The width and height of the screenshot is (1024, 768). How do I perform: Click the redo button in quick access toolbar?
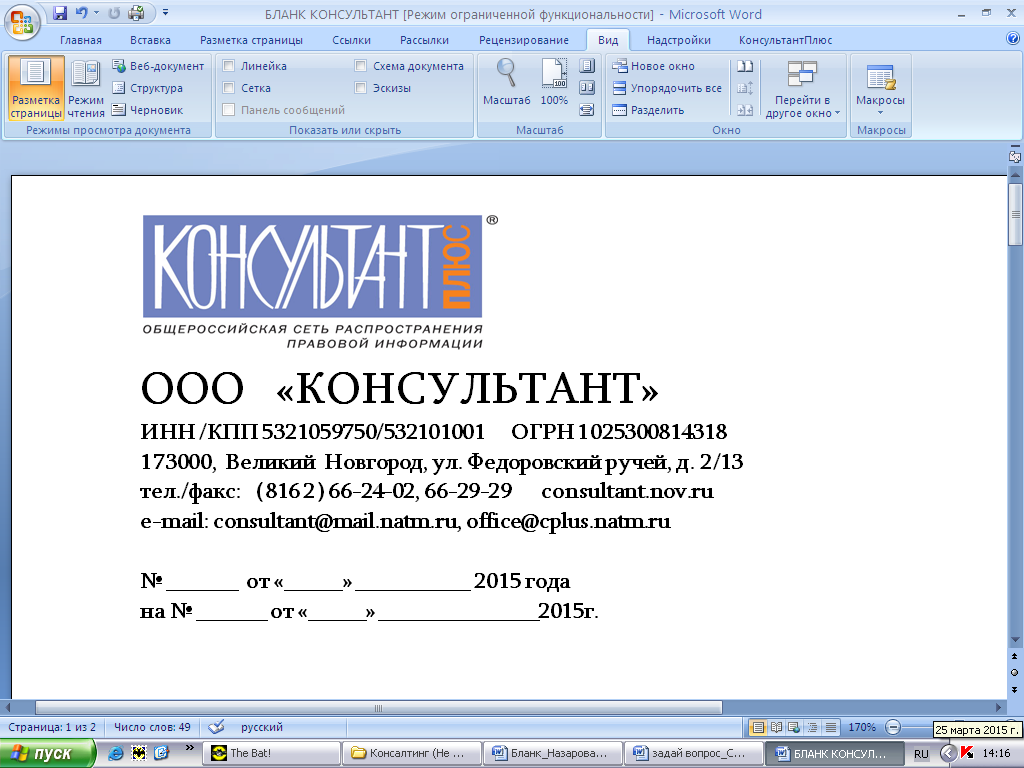coord(114,12)
